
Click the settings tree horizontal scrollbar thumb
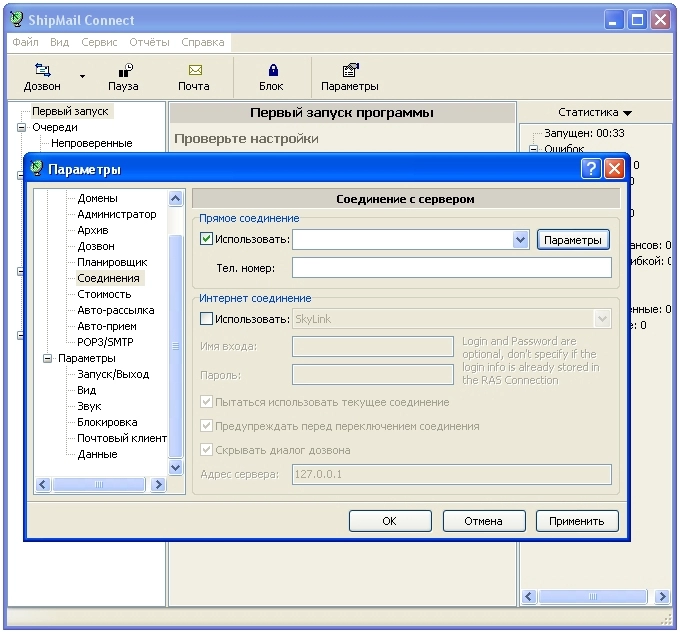(x=99, y=484)
